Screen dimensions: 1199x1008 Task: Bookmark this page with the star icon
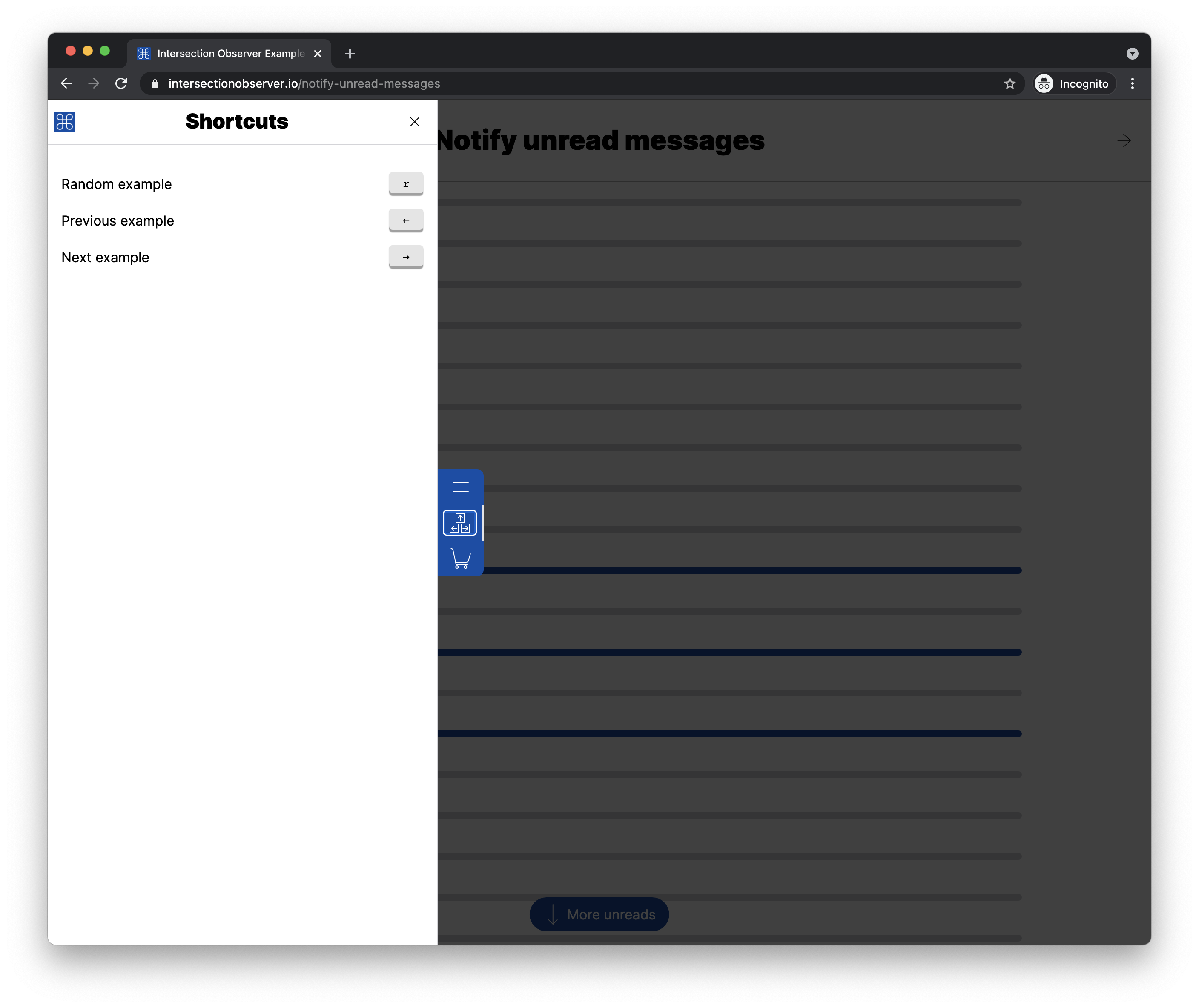1009,84
